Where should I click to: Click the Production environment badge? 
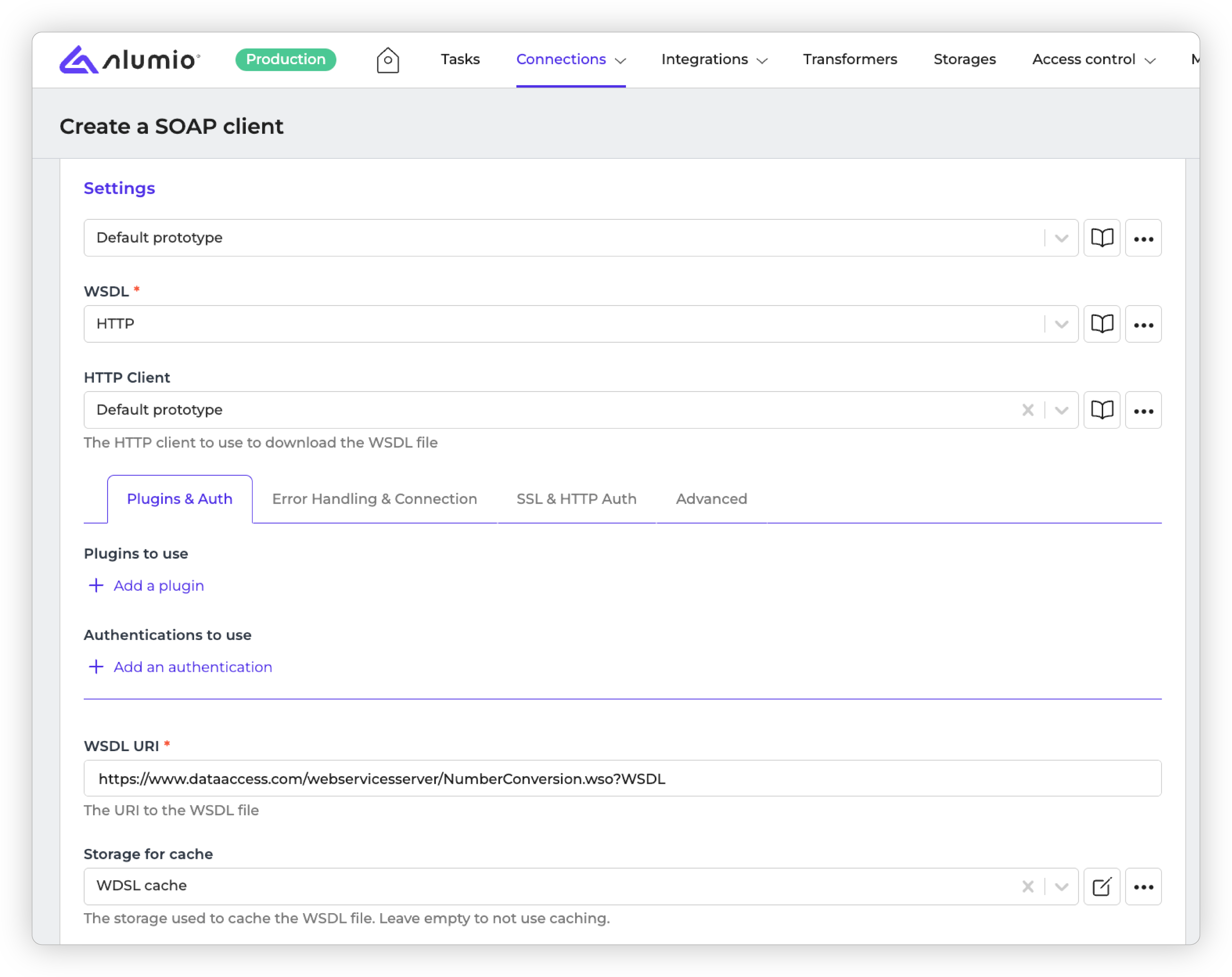285,59
